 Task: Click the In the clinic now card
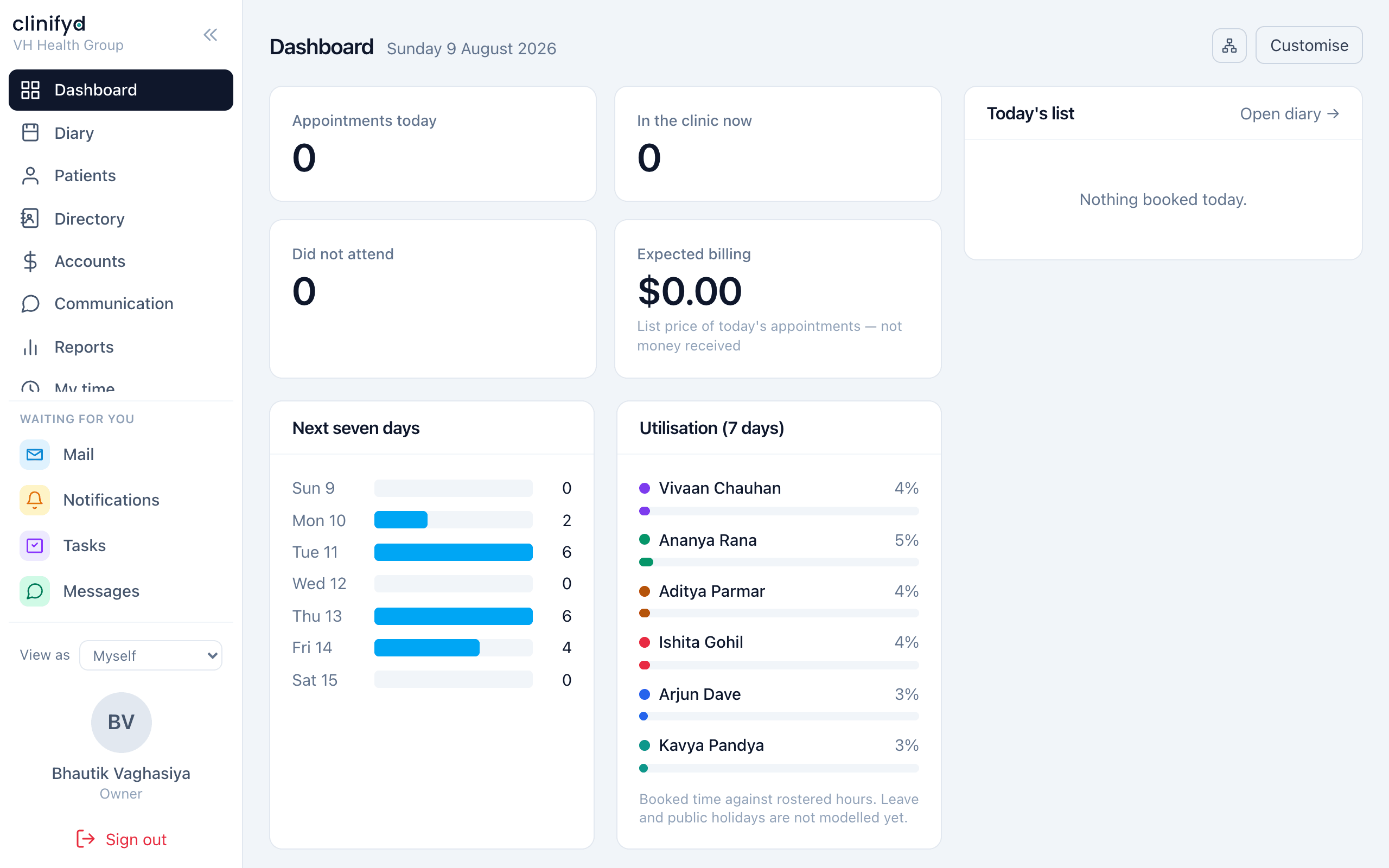(778, 144)
